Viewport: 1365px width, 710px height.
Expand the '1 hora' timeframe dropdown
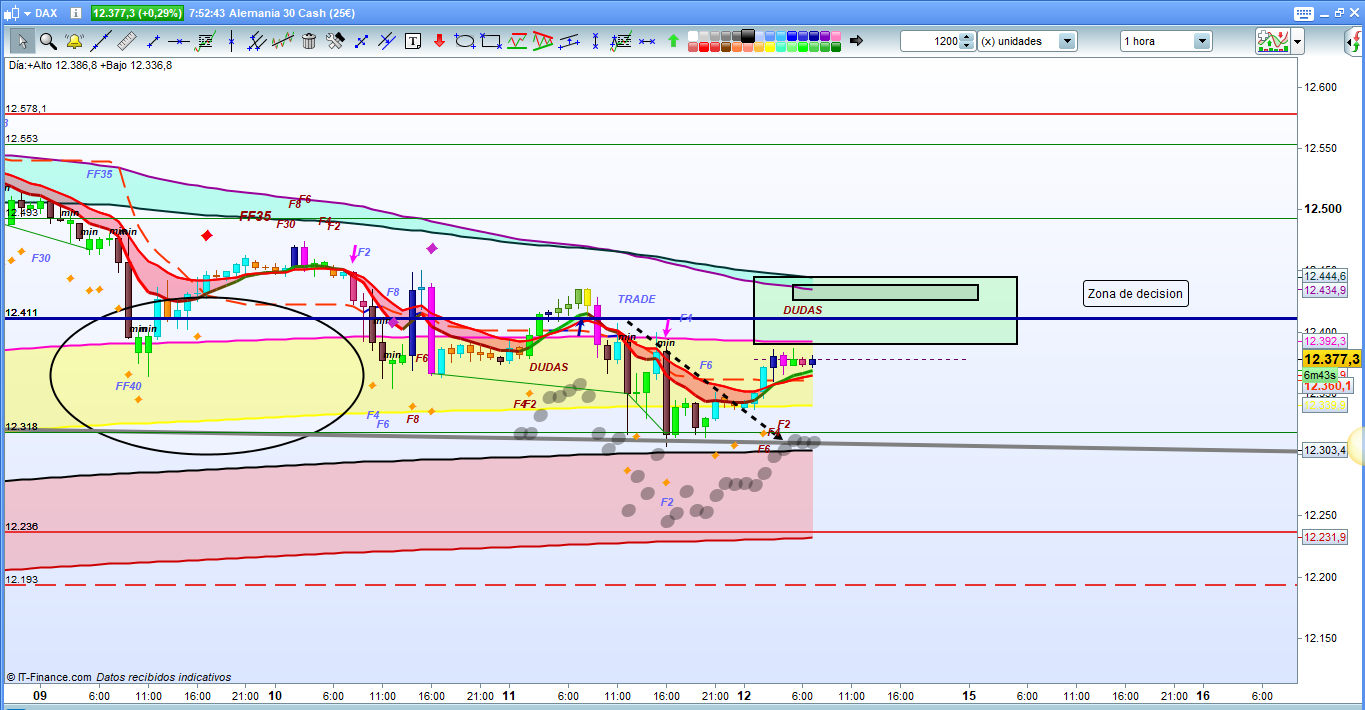click(x=1201, y=41)
